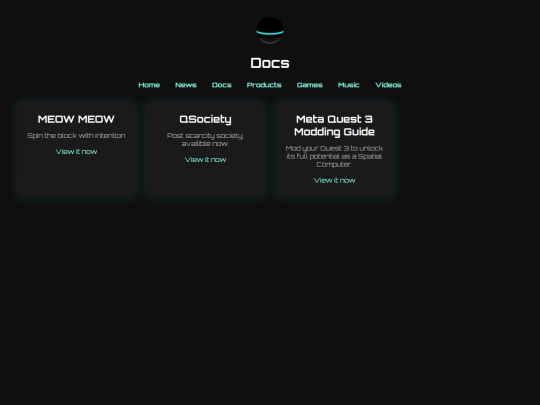Open the News nav link
Screen dimensions: 540x405
(x=186, y=85)
